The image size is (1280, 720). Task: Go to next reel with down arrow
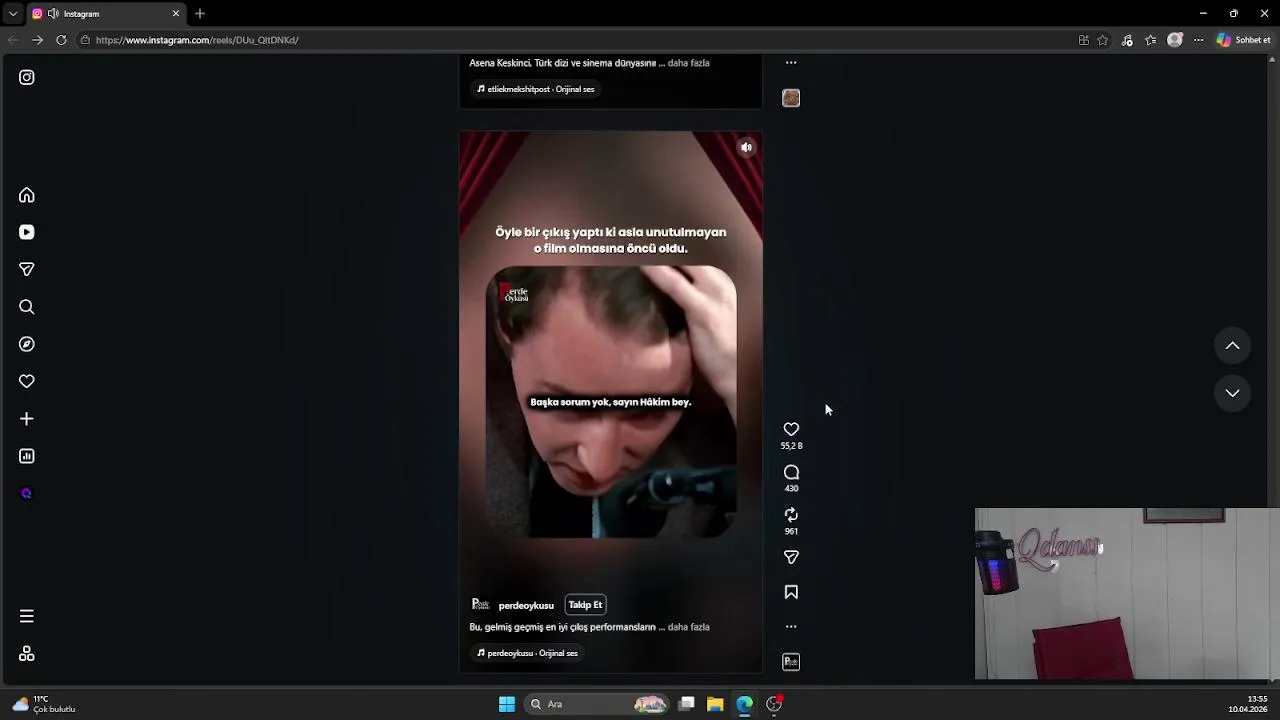1232,393
